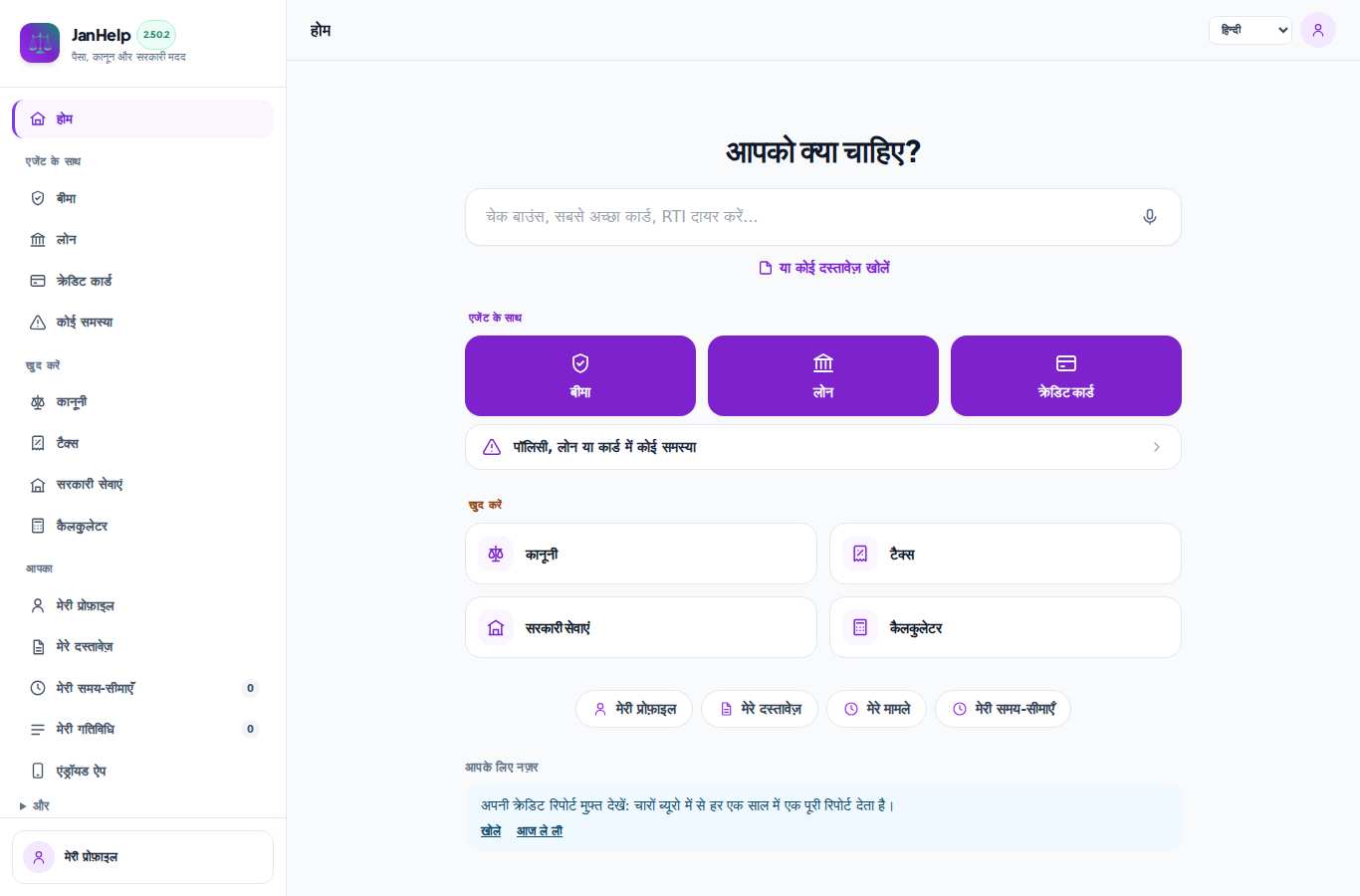
Task: Click the 0 badge next to मेरी गतिविधि
Action: pos(250,729)
